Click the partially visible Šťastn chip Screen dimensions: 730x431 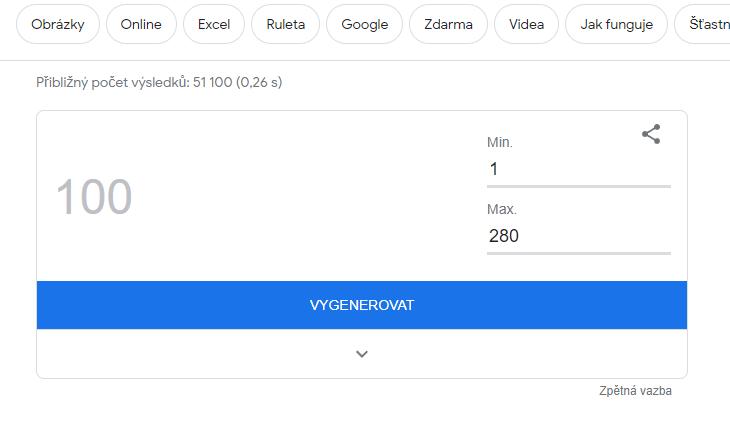click(x=708, y=25)
